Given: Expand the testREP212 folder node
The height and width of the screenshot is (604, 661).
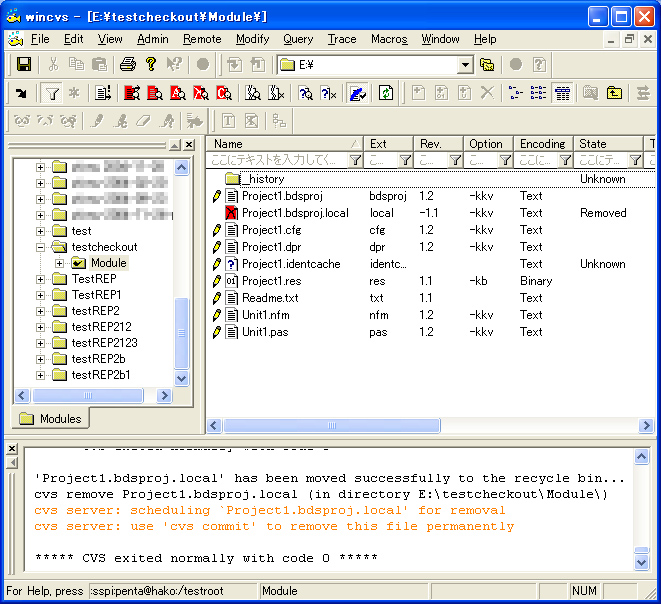Looking at the screenshot, I should coord(40,327).
